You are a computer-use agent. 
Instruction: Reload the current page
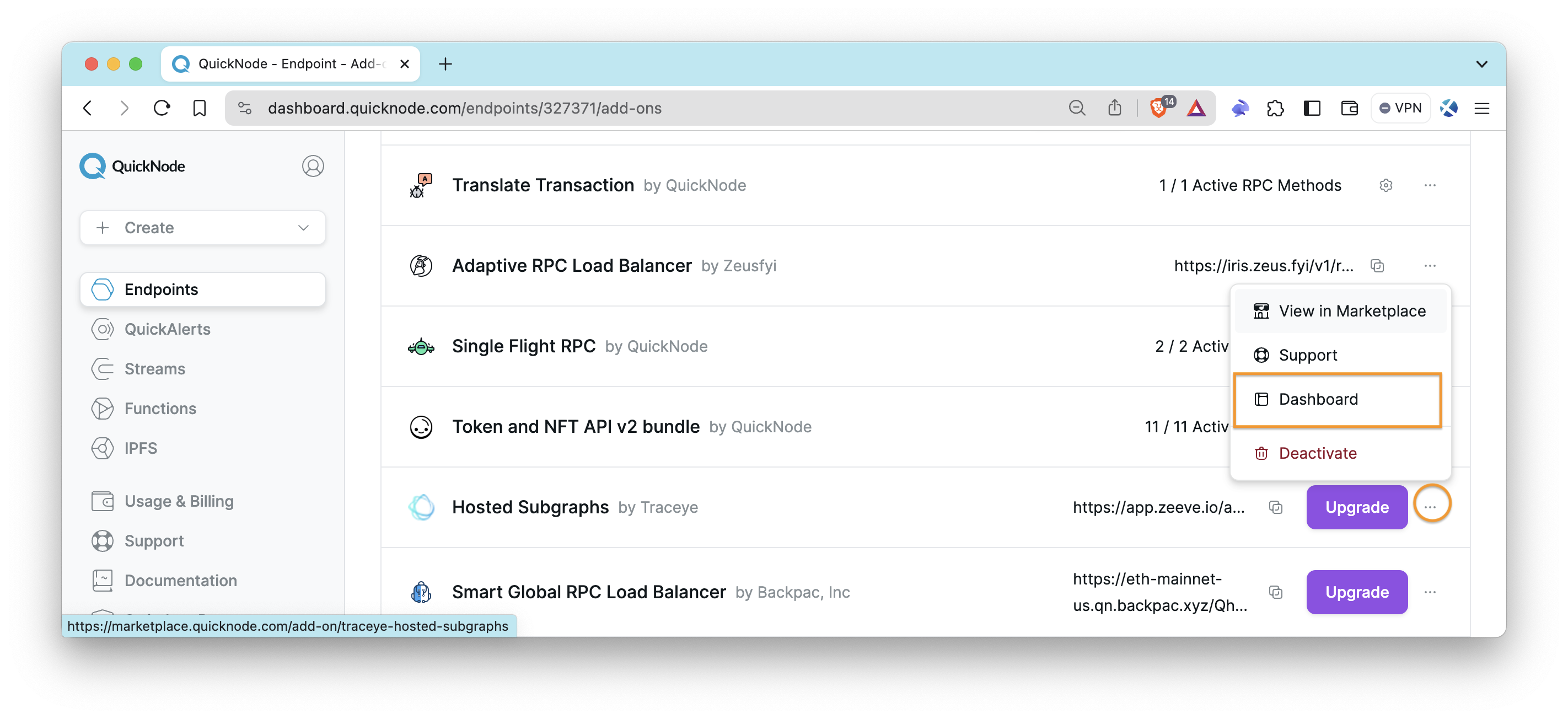pos(162,108)
